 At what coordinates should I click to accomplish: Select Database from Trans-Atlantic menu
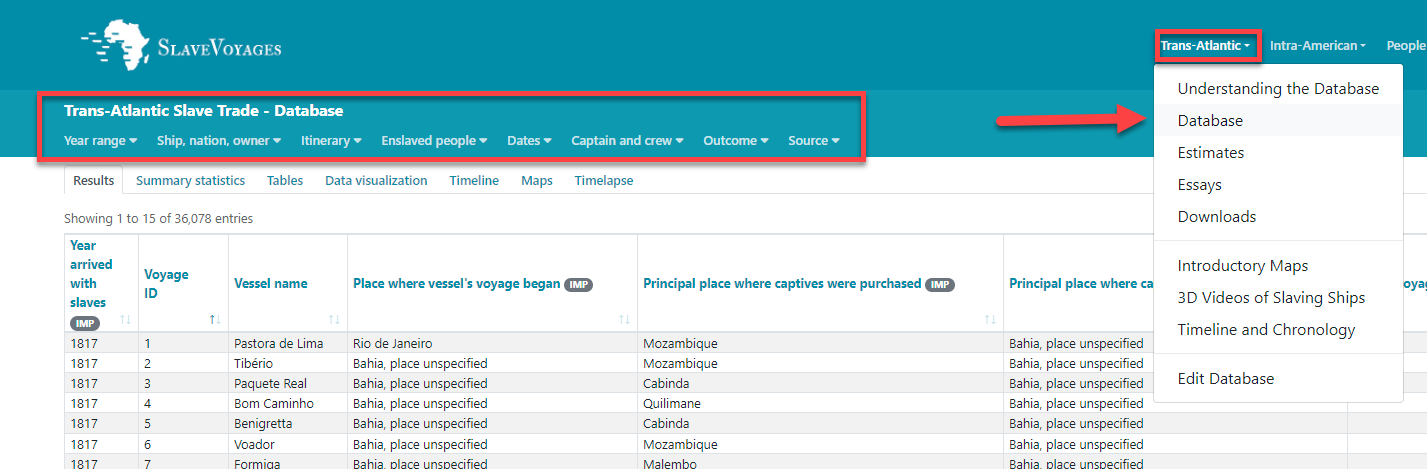(1210, 121)
